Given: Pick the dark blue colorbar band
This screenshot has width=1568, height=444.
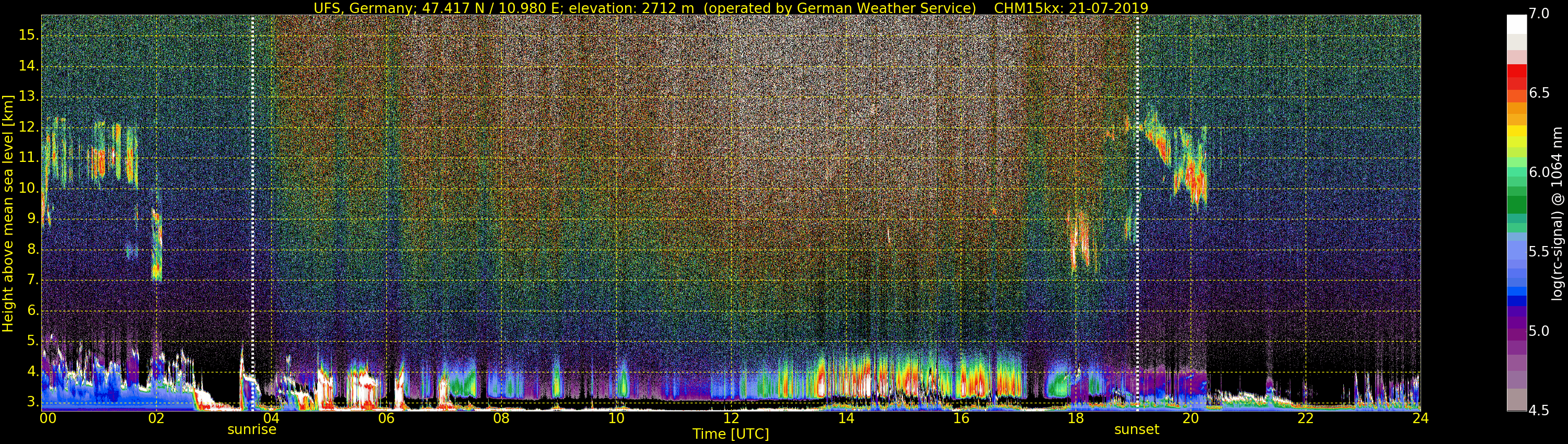Looking at the screenshot, I should coord(1516,300).
